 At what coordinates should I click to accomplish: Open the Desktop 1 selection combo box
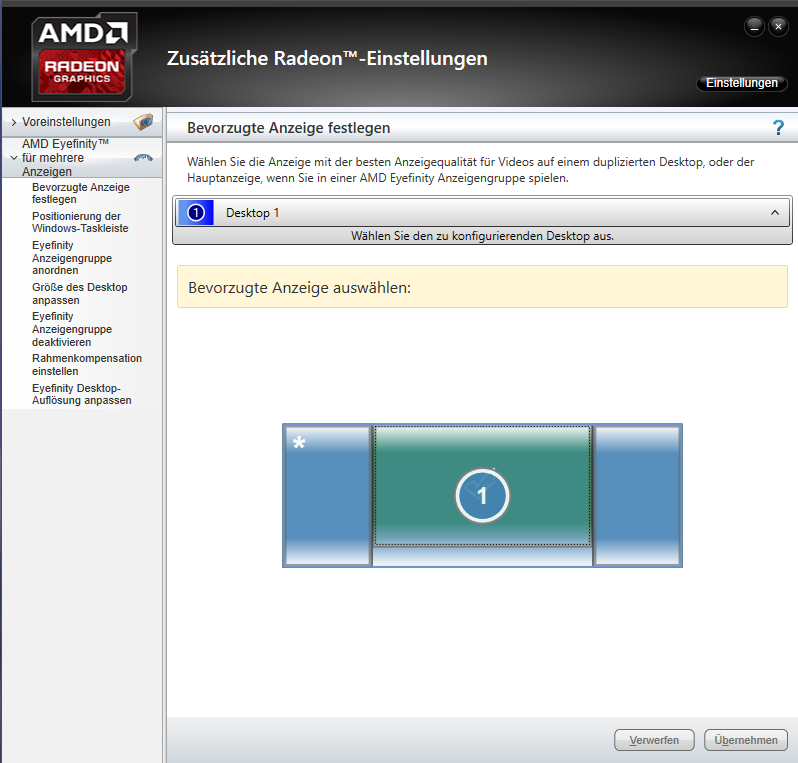pos(482,213)
